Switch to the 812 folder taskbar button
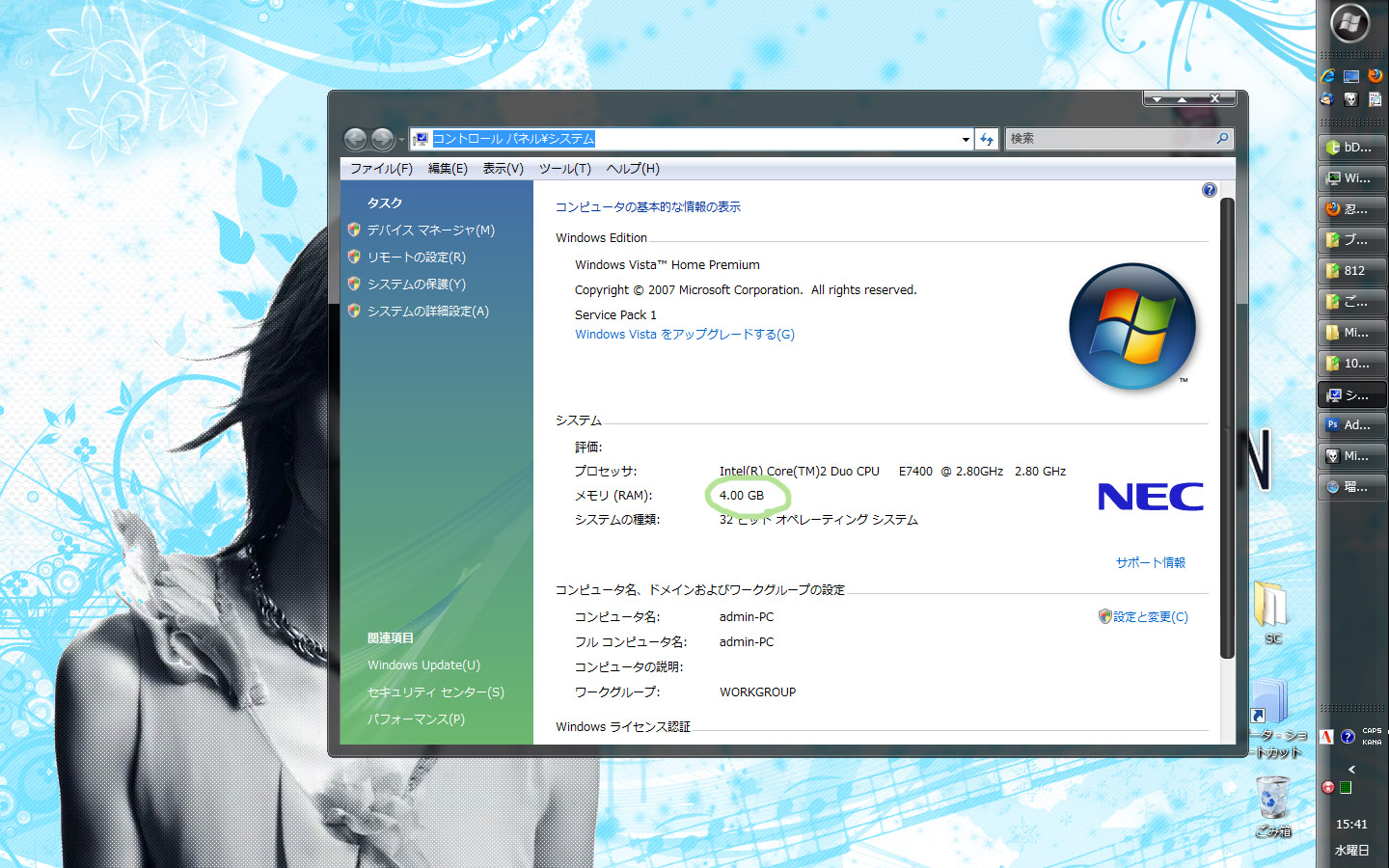1389x868 pixels. tap(1351, 271)
